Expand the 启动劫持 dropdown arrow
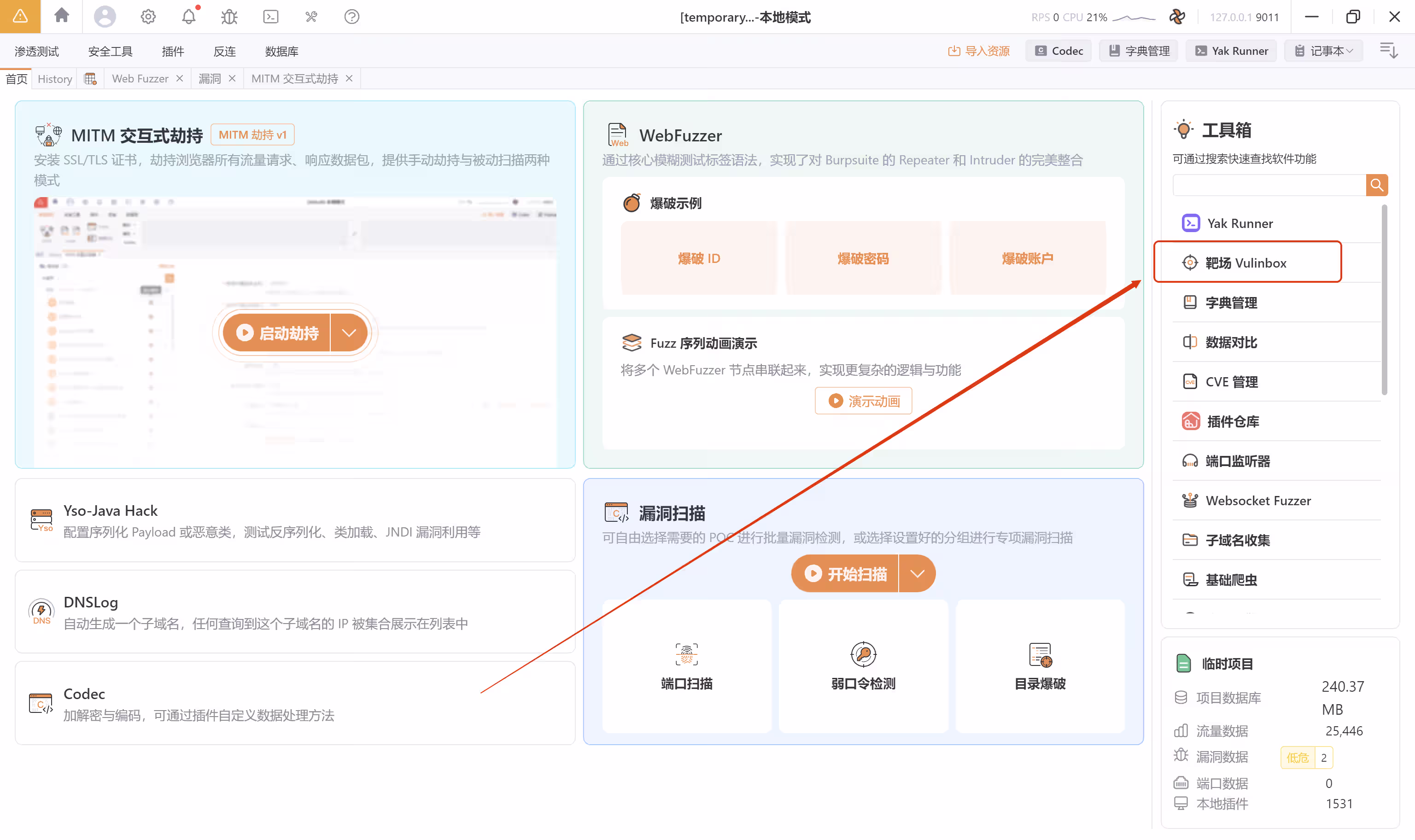 [x=349, y=333]
